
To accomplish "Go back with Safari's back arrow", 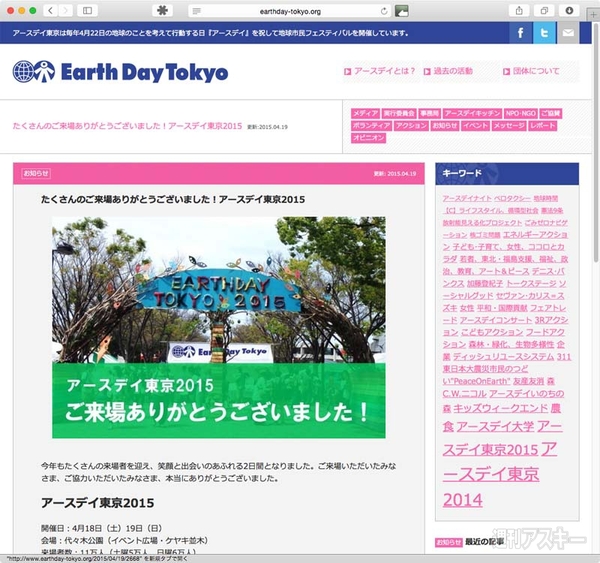I will (x=51, y=11).
